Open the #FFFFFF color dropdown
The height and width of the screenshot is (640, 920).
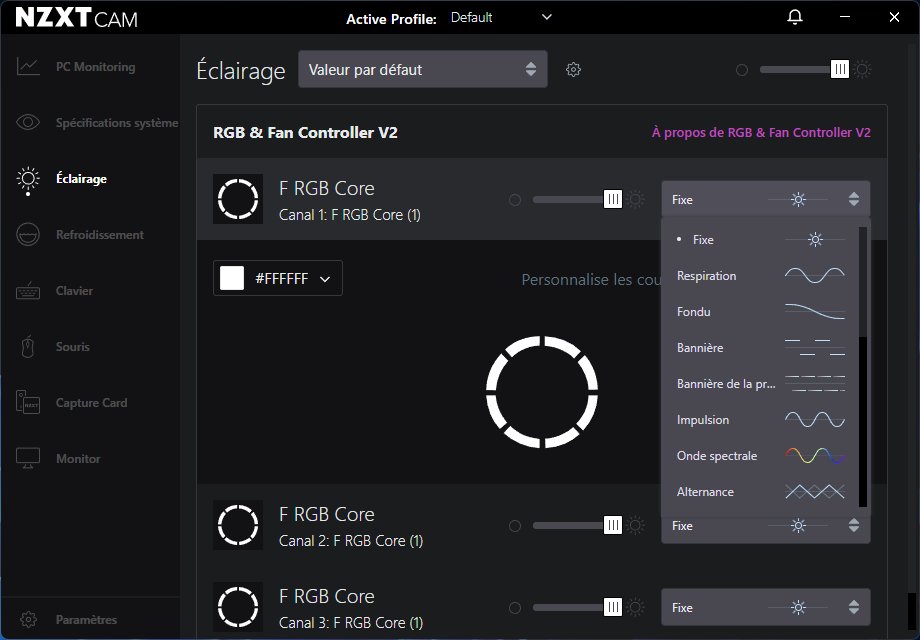click(278, 279)
